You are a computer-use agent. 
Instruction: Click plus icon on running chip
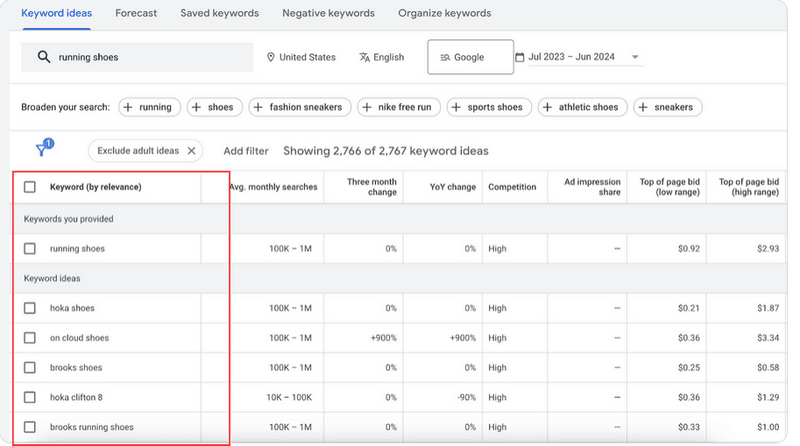128,107
